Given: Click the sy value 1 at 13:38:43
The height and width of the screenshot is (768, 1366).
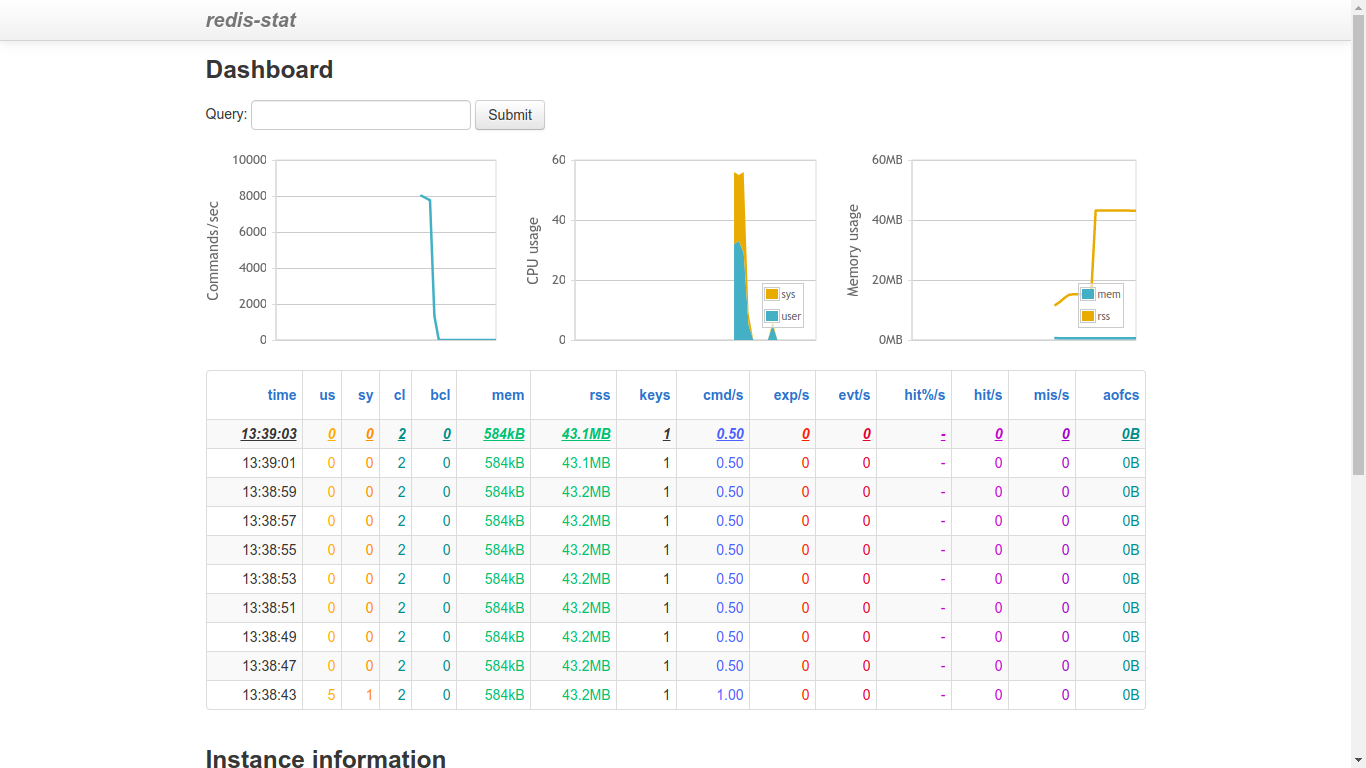Looking at the screenshot, I should (x=369, y=695).
